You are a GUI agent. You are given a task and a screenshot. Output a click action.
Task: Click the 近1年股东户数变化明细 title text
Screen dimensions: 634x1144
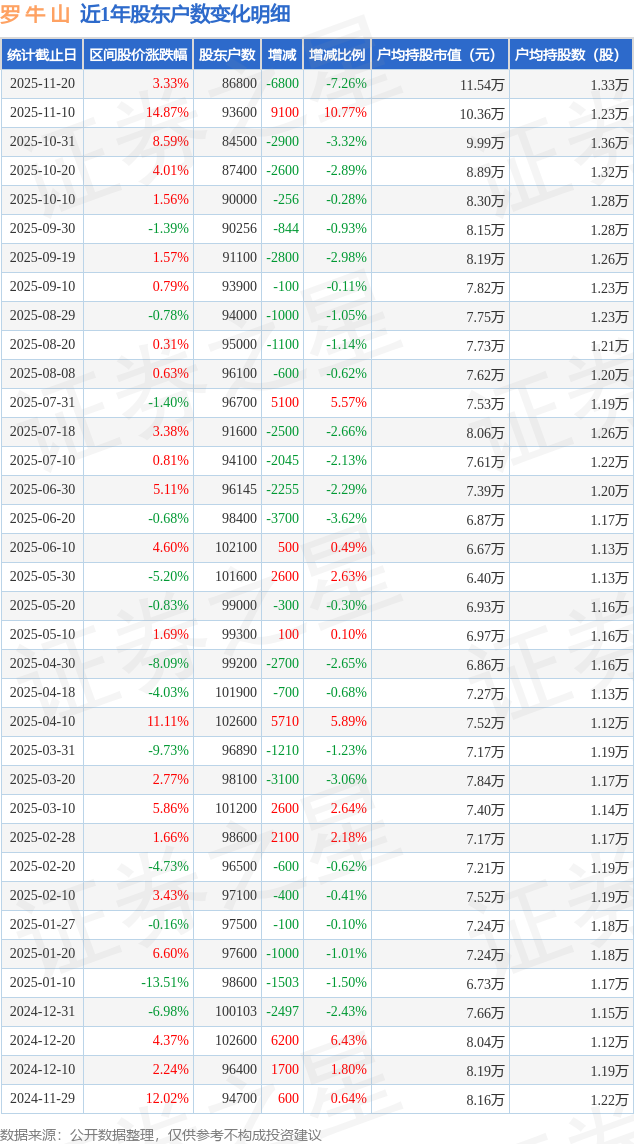(x=185, y=14)
